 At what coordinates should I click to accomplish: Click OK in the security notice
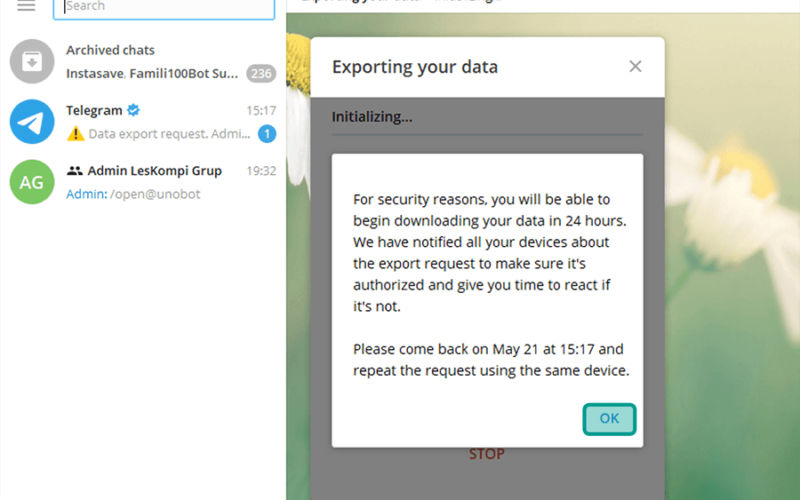pos(609,419)
